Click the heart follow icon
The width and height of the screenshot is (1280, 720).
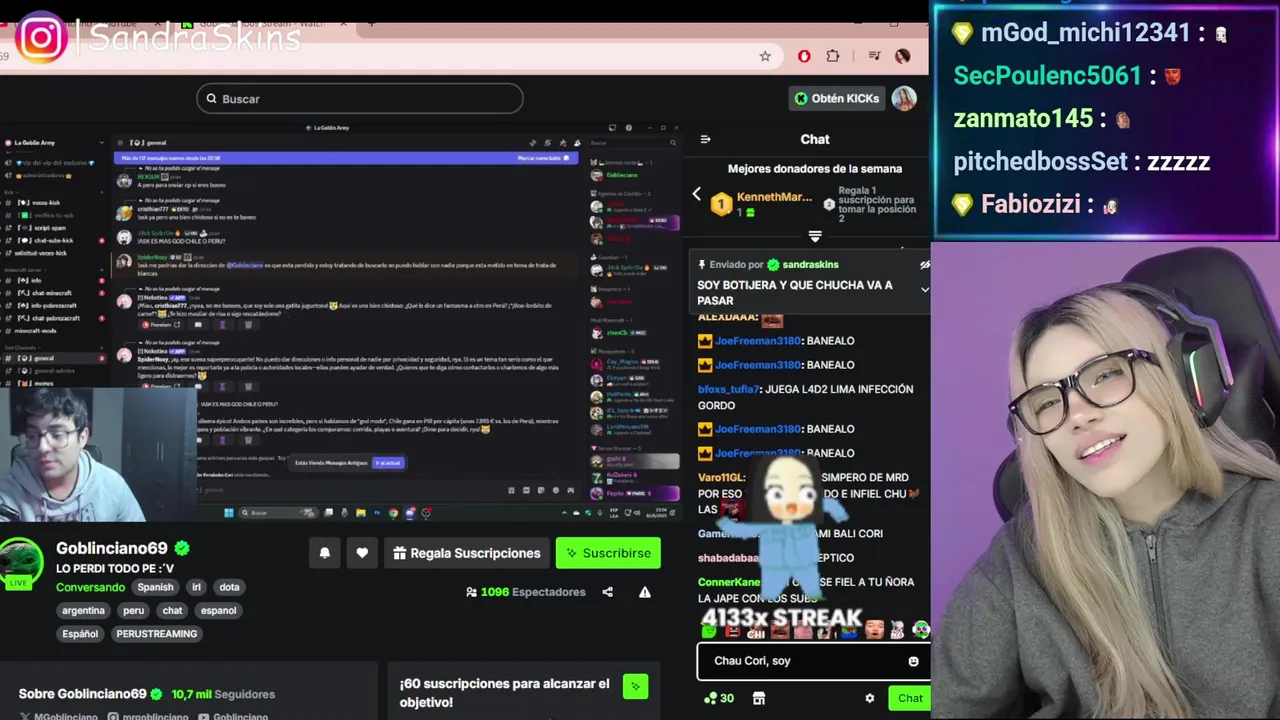362,553
